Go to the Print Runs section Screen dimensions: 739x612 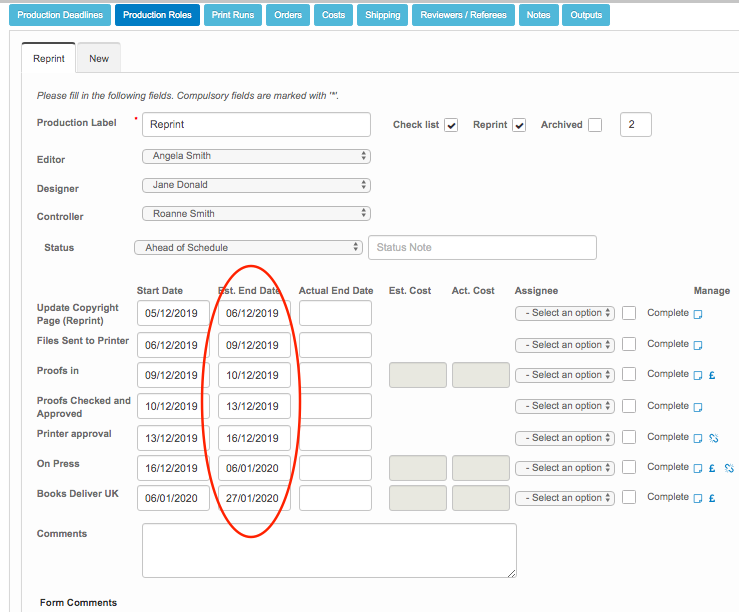[x=233, y=15]
